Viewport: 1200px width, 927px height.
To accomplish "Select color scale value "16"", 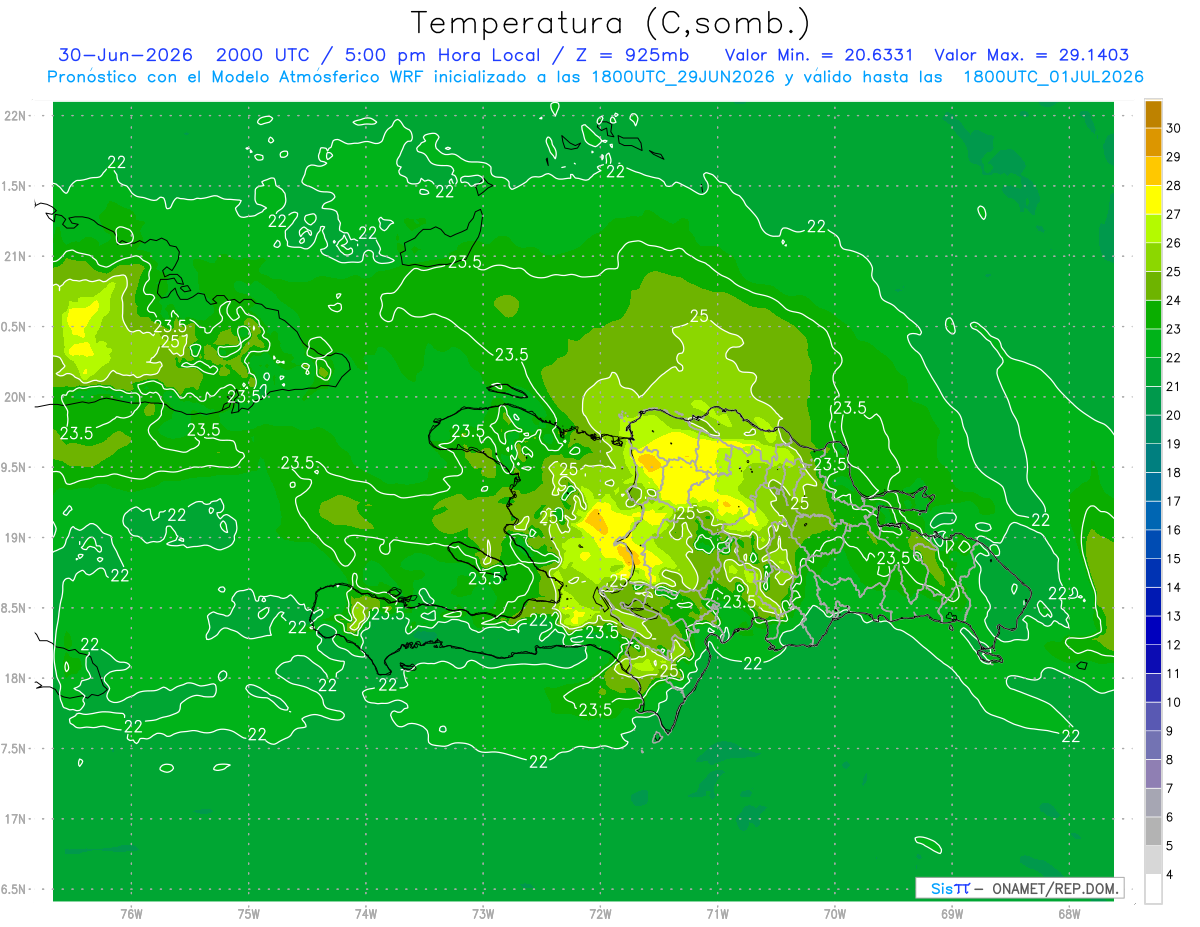I will click(x=1173, y=530).
